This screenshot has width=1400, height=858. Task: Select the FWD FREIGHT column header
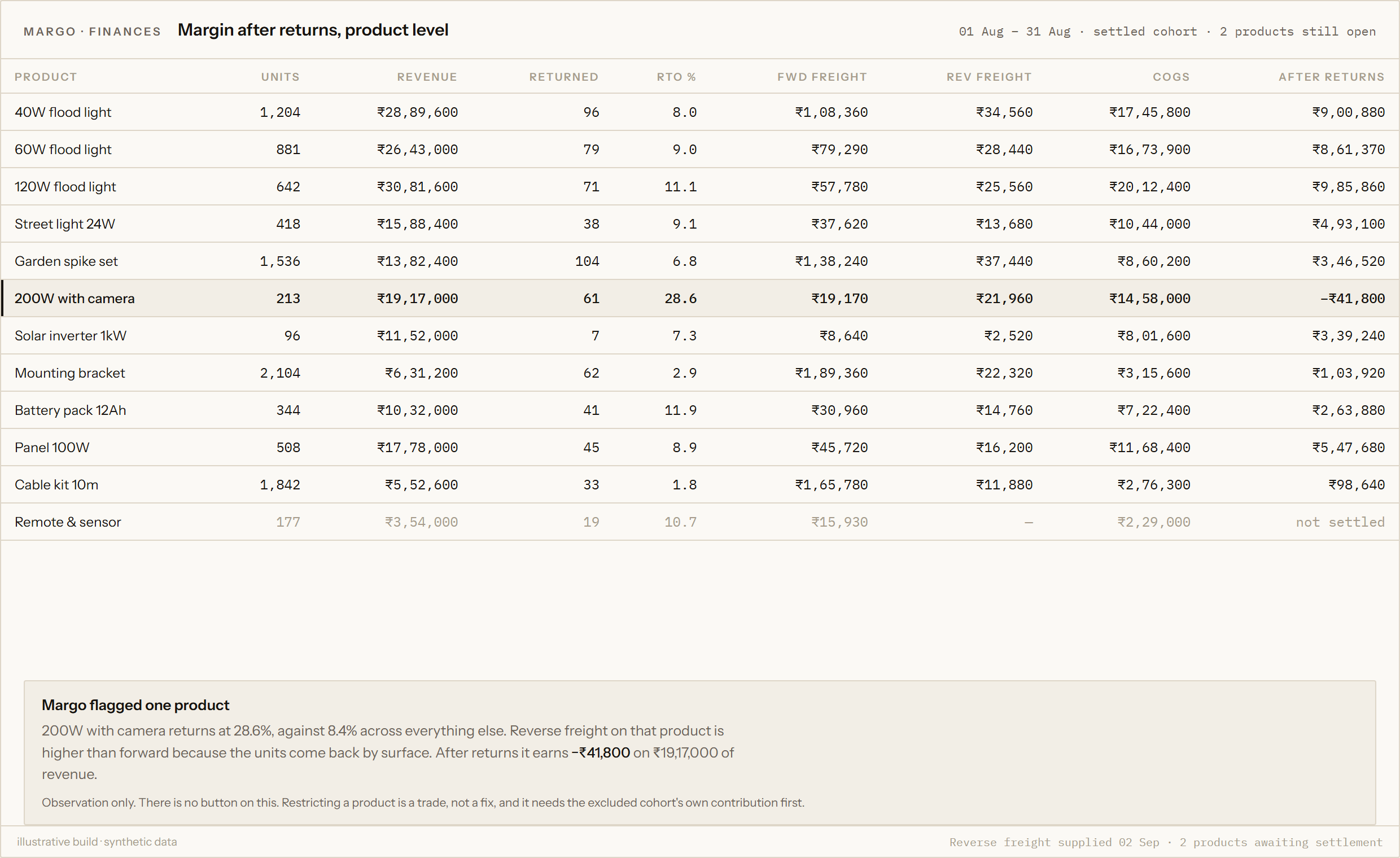(x=822, y=77)
